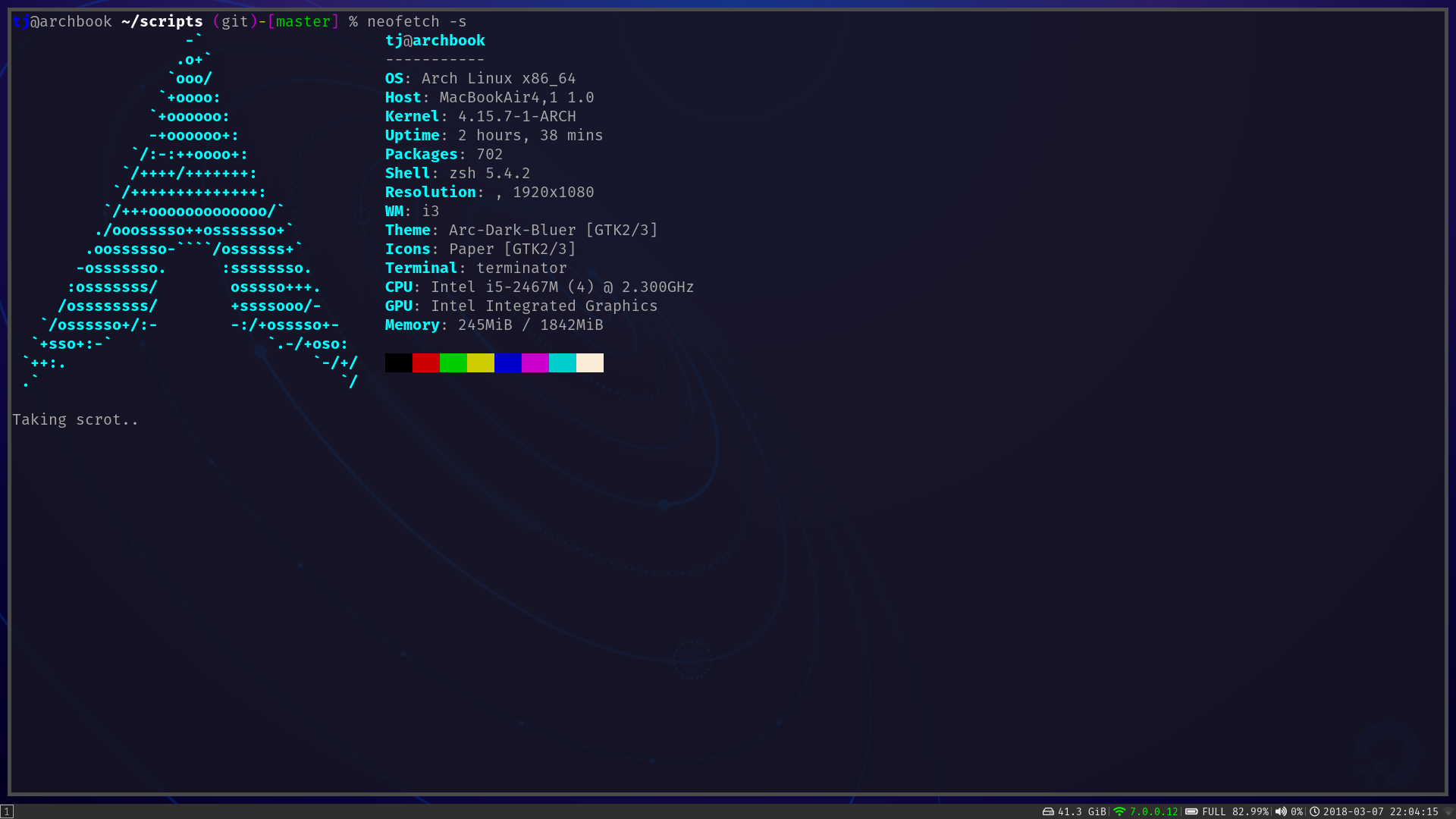Viewport: 1456px width, 819px height.
Task: Click the blue color block
Action: click(x=507, y=362)
